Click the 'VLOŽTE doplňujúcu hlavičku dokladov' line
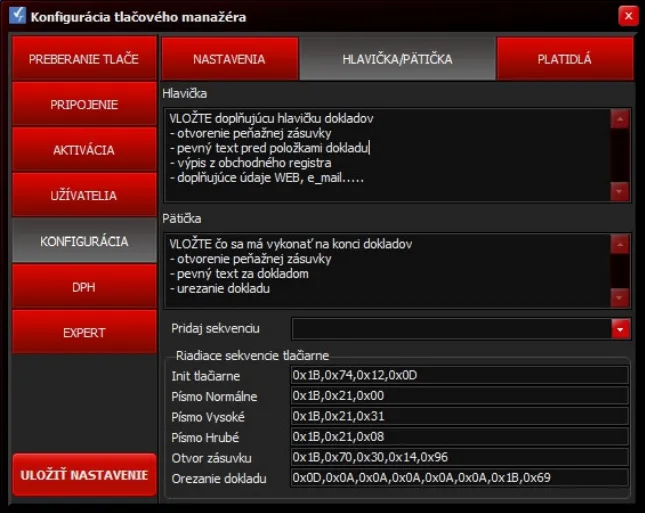 tap(271, 118)
